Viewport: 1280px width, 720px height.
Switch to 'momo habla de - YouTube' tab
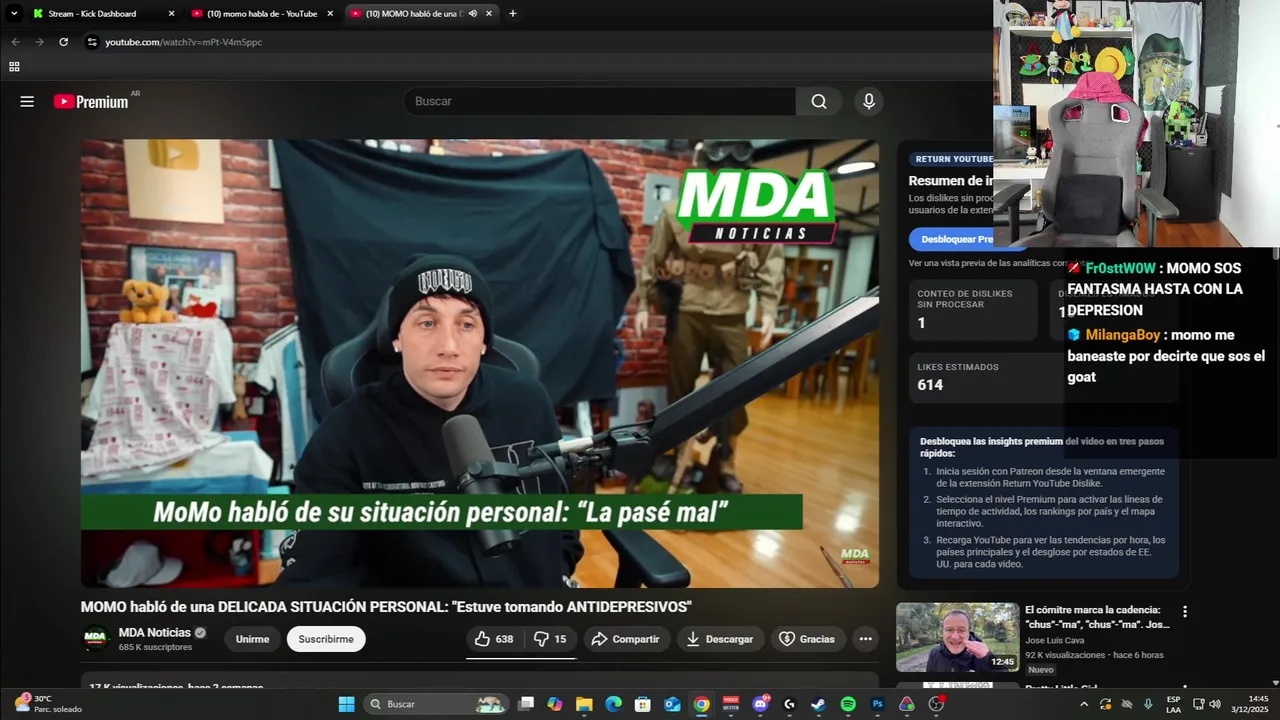[x=262, y=13]
